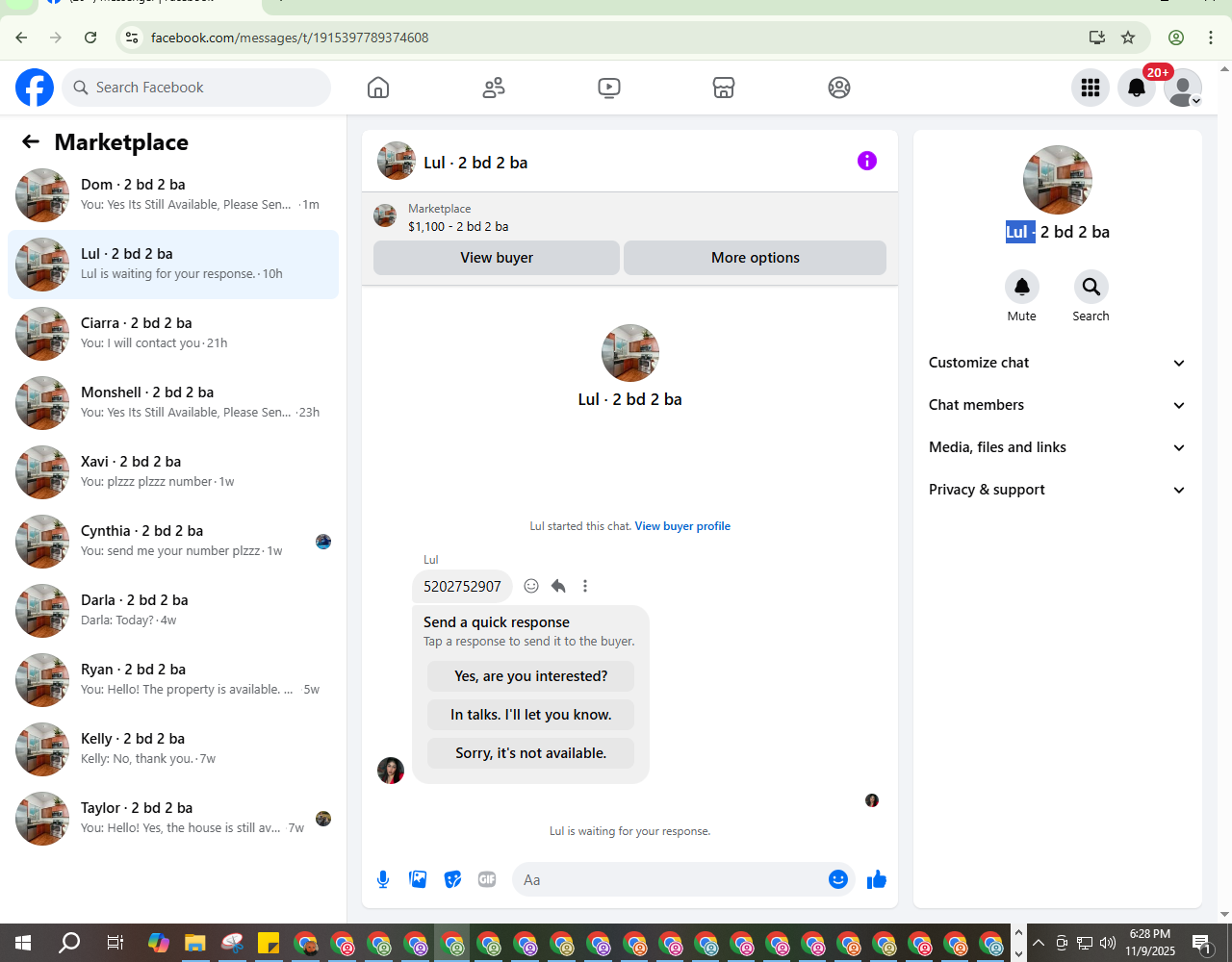
Task: Choose a GIF icon
Action: pos(487,879)
